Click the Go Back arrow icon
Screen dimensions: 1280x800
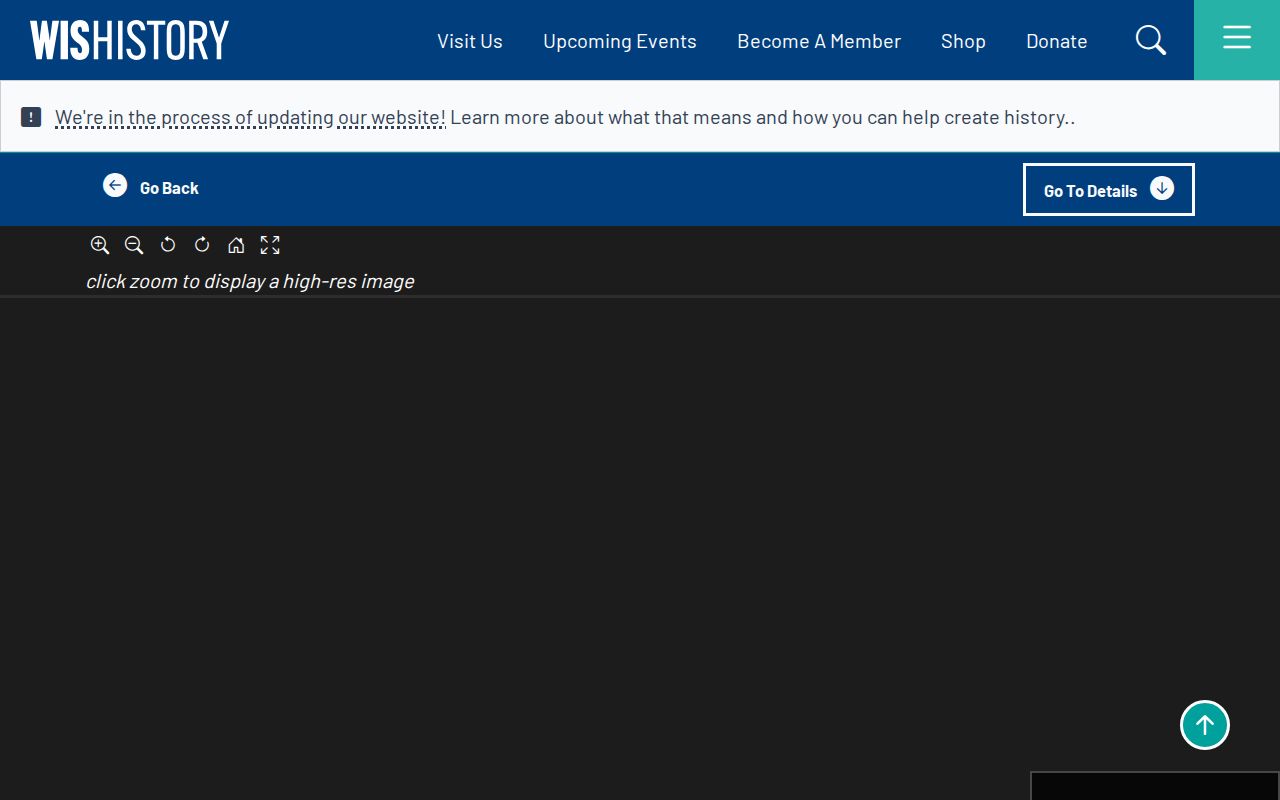click(115, 185)
